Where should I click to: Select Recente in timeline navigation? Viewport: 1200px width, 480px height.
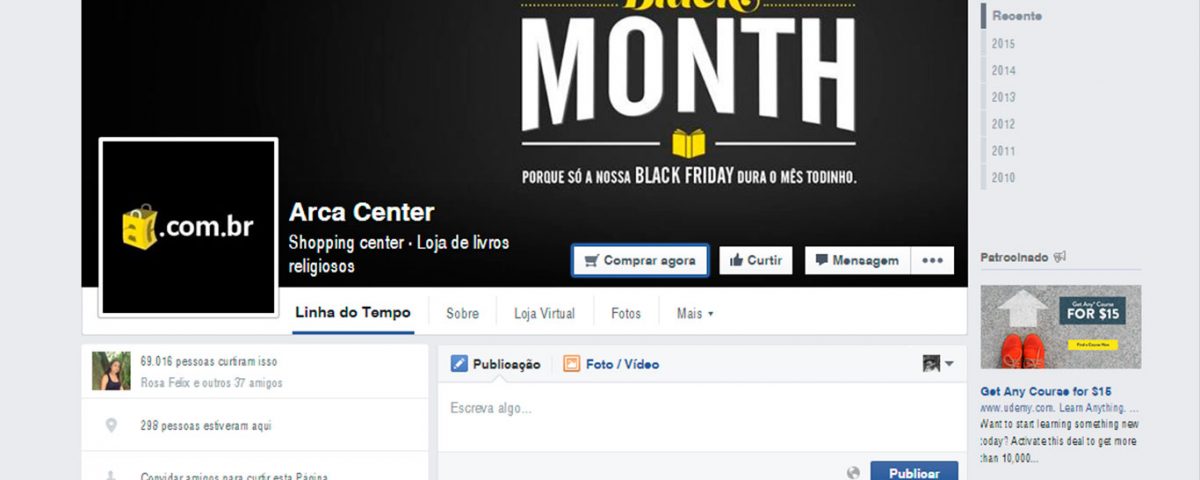[1016, 16]
